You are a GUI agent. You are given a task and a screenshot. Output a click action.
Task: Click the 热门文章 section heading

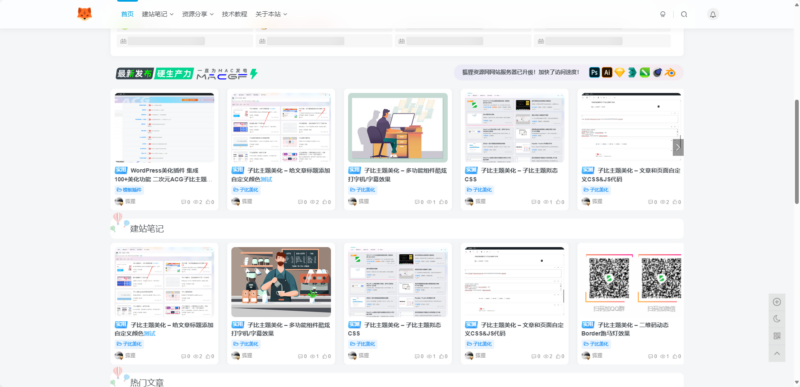tap(147, 382)
